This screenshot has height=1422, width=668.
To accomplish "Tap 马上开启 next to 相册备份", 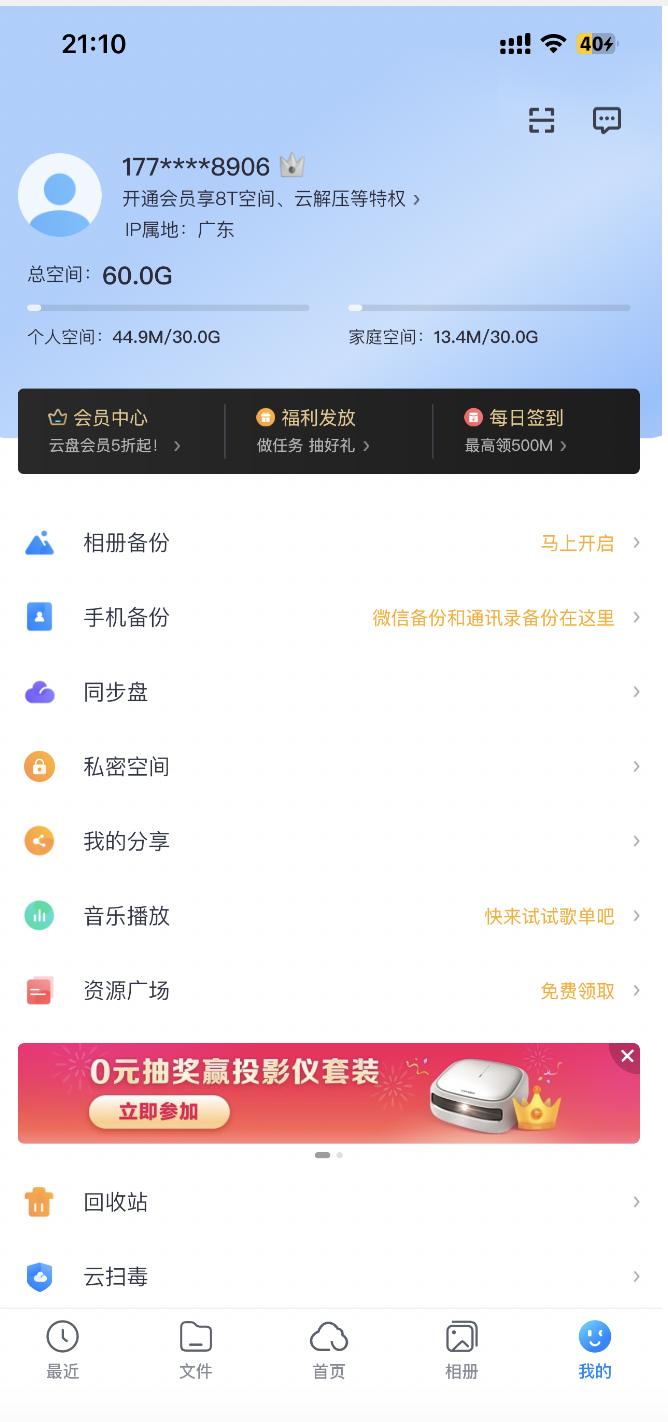I will [578, 542].
